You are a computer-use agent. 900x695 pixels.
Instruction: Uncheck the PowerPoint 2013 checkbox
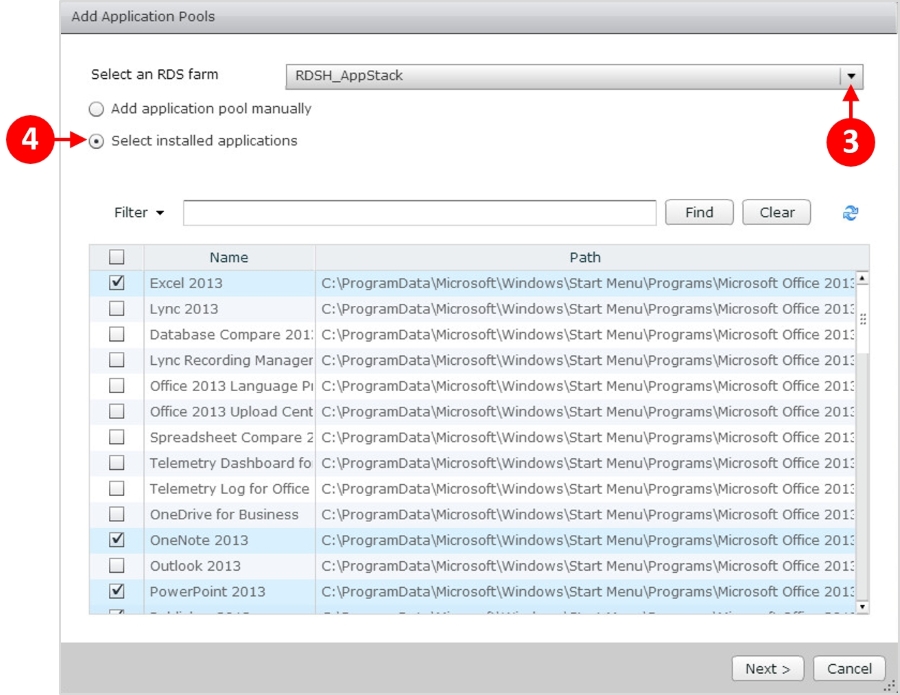117,591
